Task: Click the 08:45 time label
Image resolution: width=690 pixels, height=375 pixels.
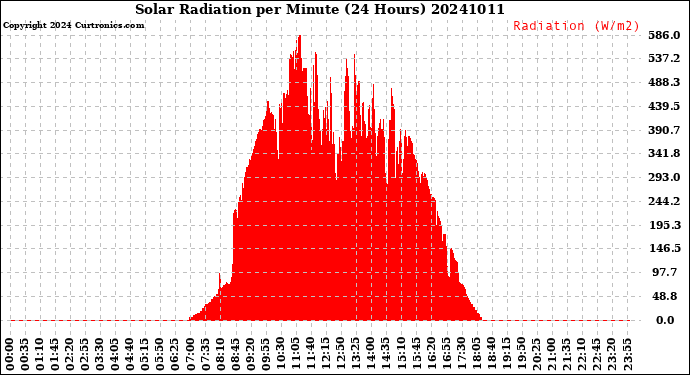Action: point(235,354)
